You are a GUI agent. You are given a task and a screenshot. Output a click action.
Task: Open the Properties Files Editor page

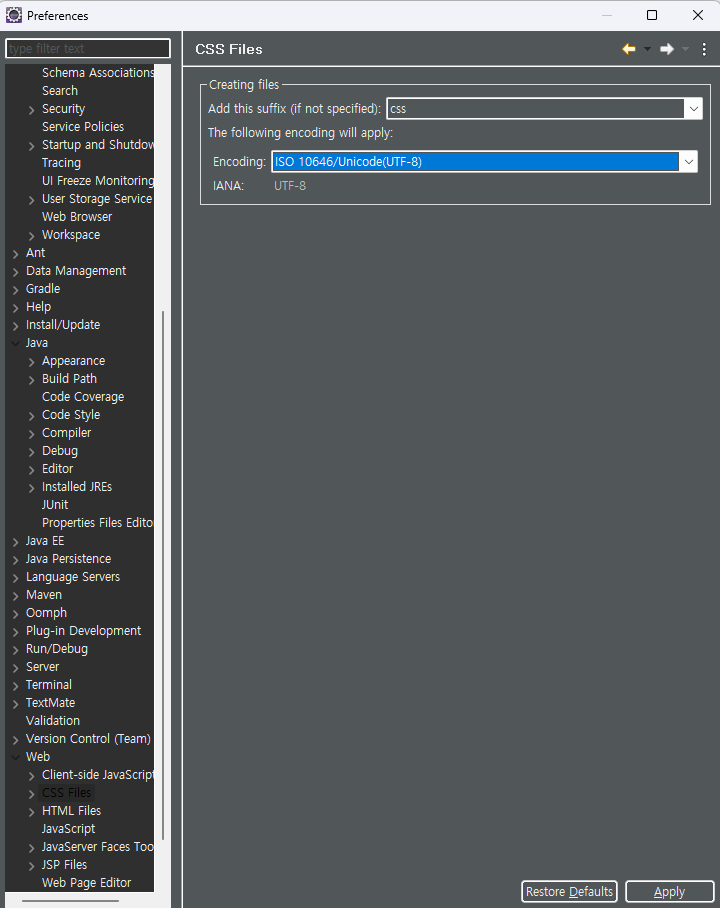pyautogui.click(x=98, y=523)
